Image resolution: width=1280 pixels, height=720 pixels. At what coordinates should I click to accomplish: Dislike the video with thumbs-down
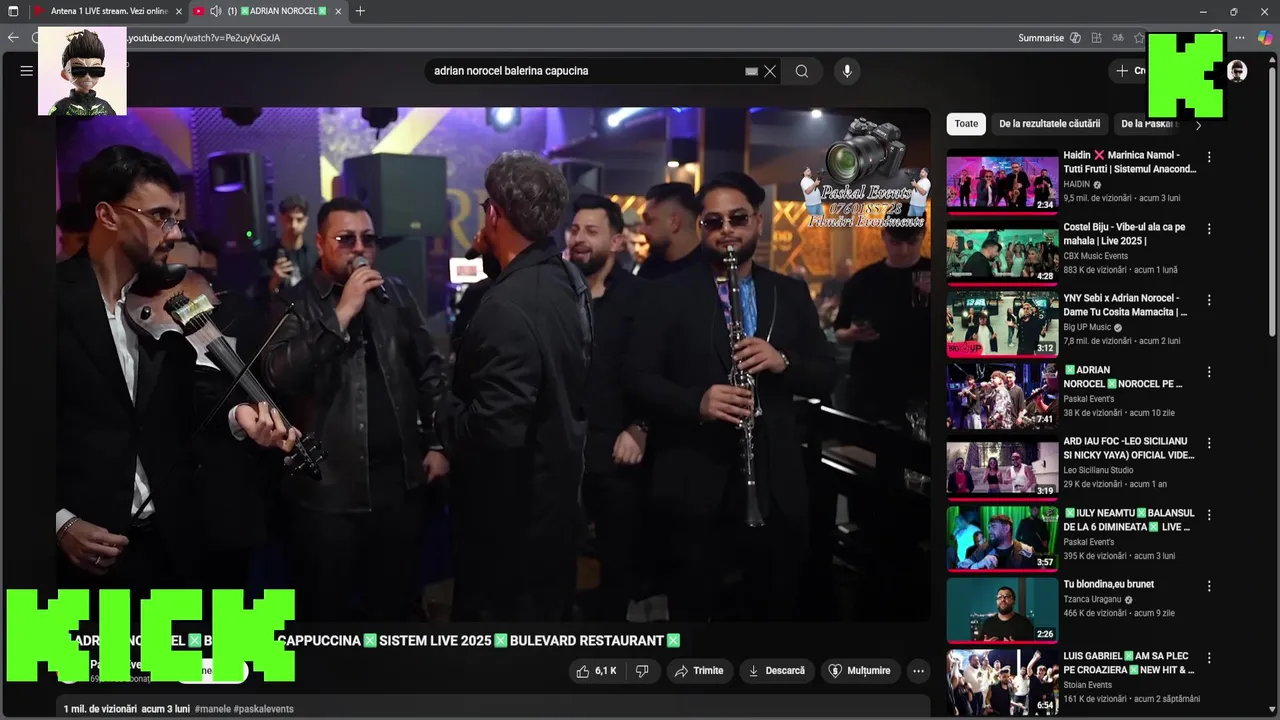(x=642, y=671)
